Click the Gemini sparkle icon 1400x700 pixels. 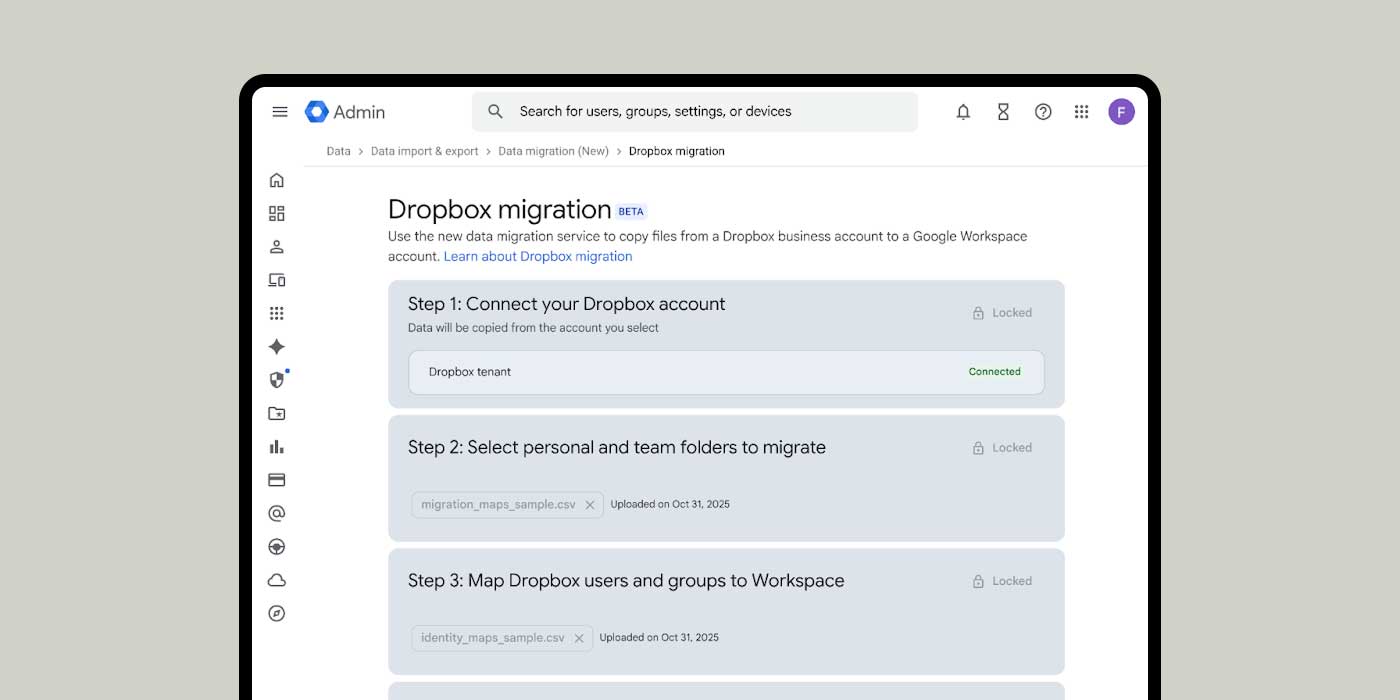pos(277,346)
